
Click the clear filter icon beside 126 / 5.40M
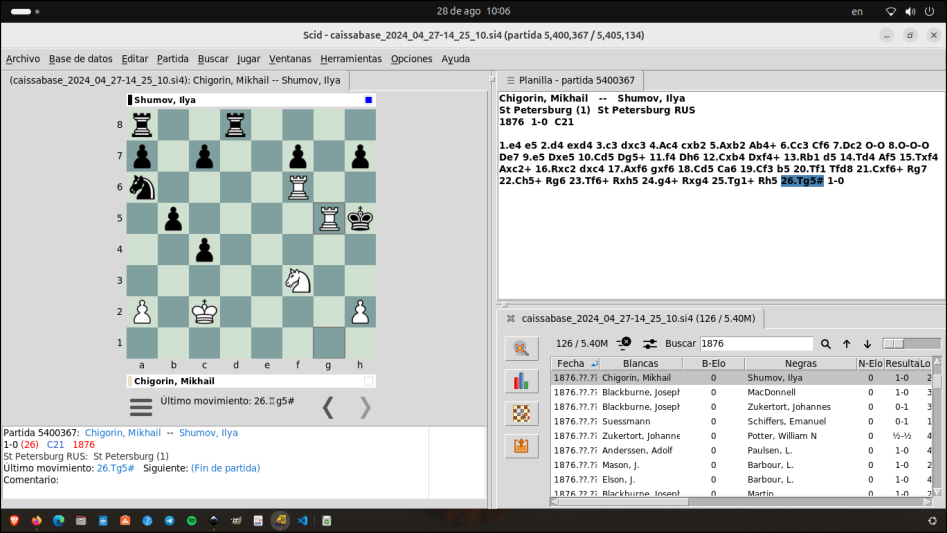624,343
